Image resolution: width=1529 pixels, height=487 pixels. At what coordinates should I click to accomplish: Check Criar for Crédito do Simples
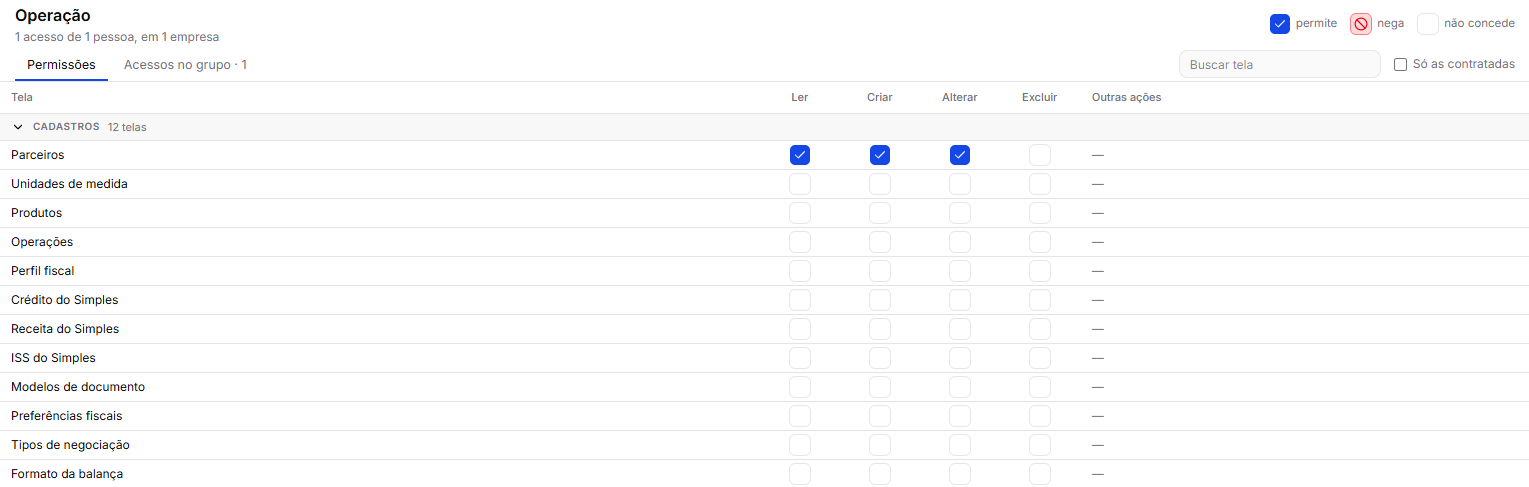click(x=880, y=300)
